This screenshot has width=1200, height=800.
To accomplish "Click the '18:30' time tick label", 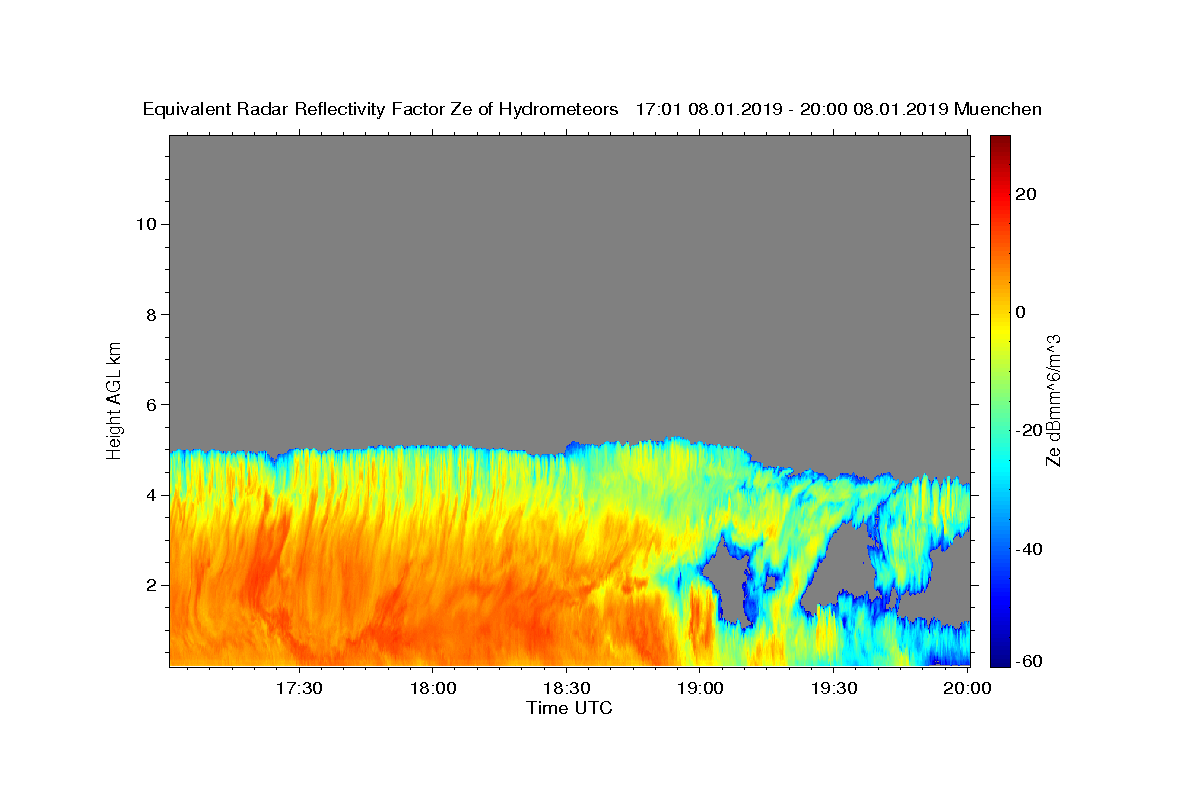I will 567,689.
